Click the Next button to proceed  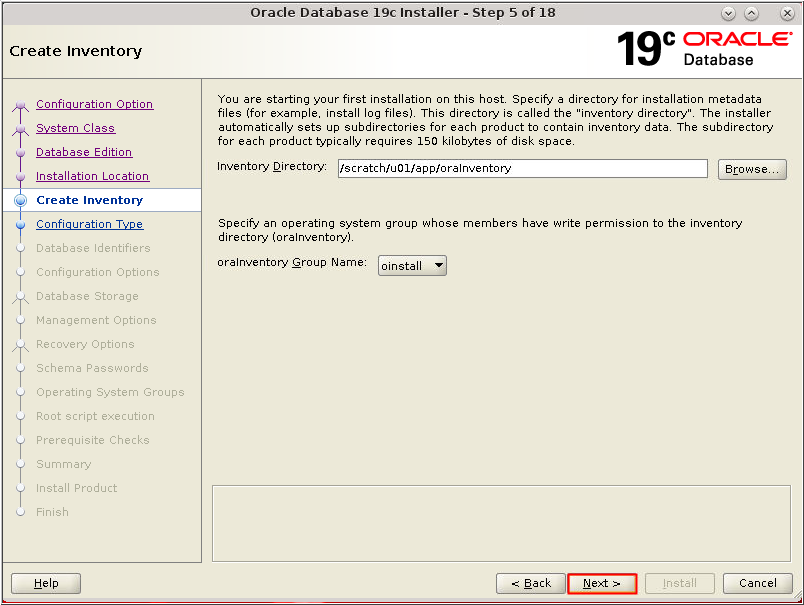pos(601,583)
